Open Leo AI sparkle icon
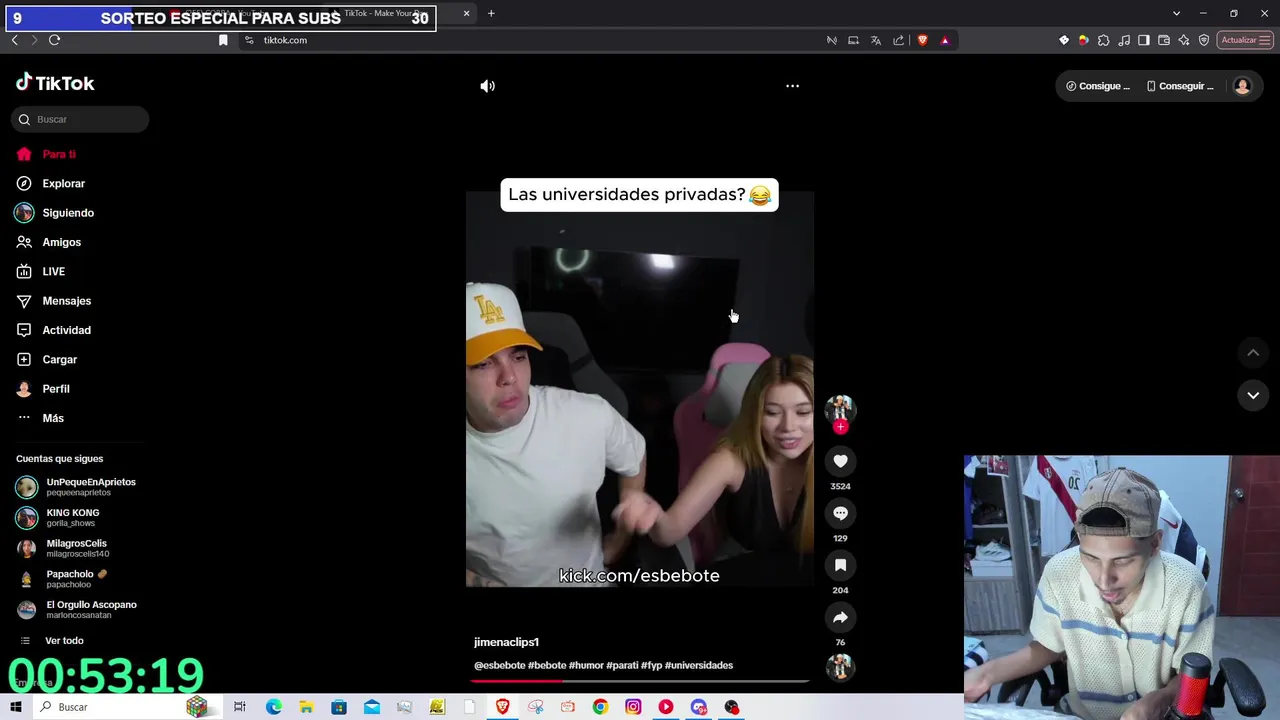The height and width of the screenshot is (720, 1280). point(1184,40)
